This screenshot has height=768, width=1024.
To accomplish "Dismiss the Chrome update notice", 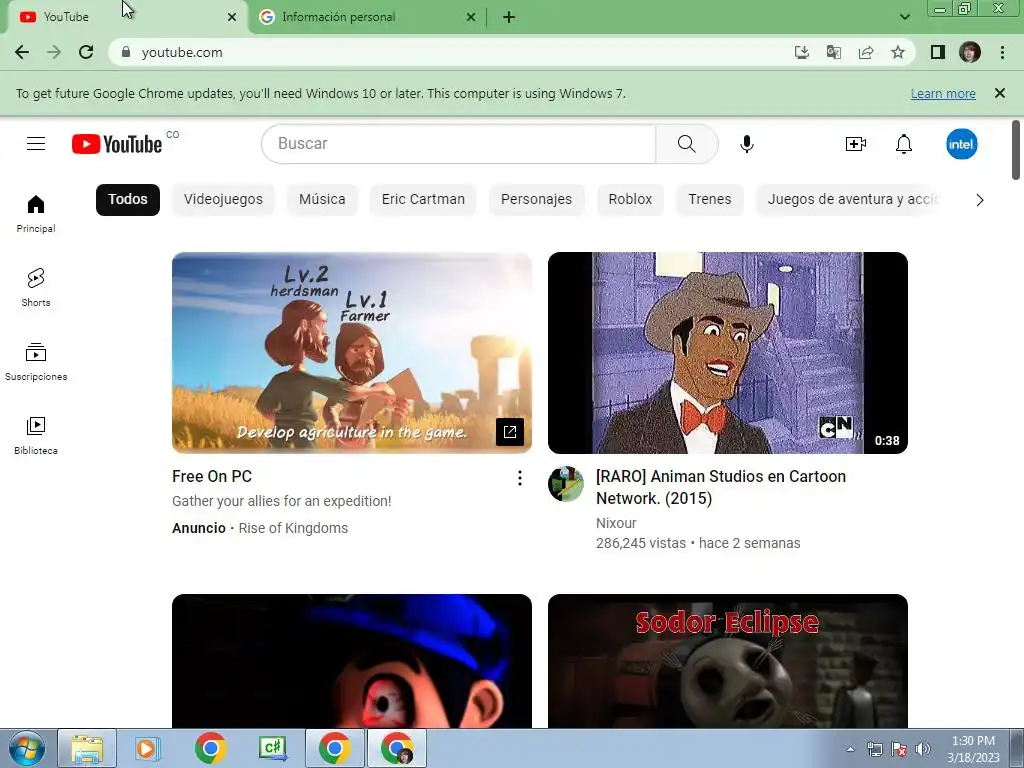I will point(1000,93).
